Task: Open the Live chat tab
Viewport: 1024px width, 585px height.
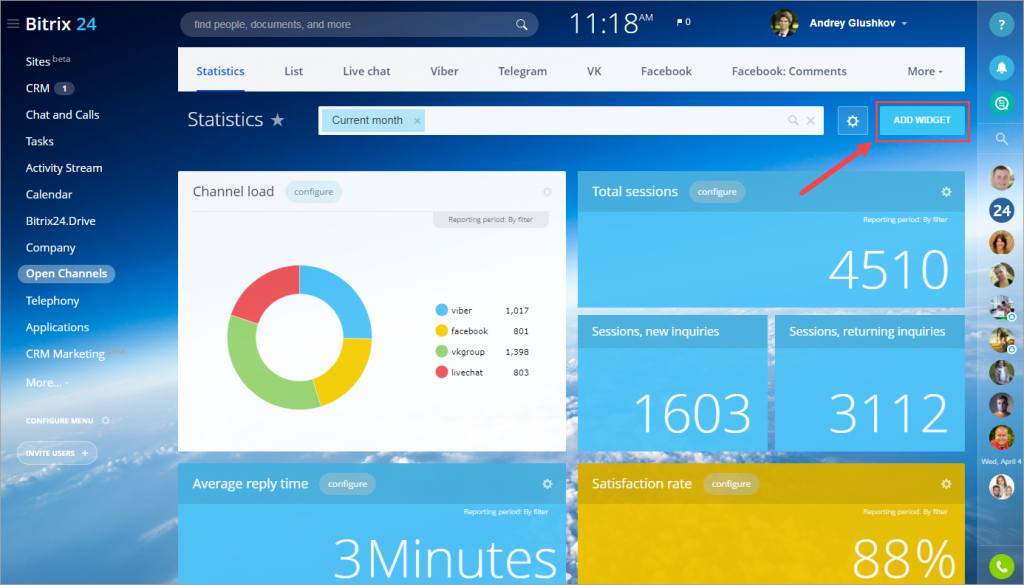Action: (366, 71)
